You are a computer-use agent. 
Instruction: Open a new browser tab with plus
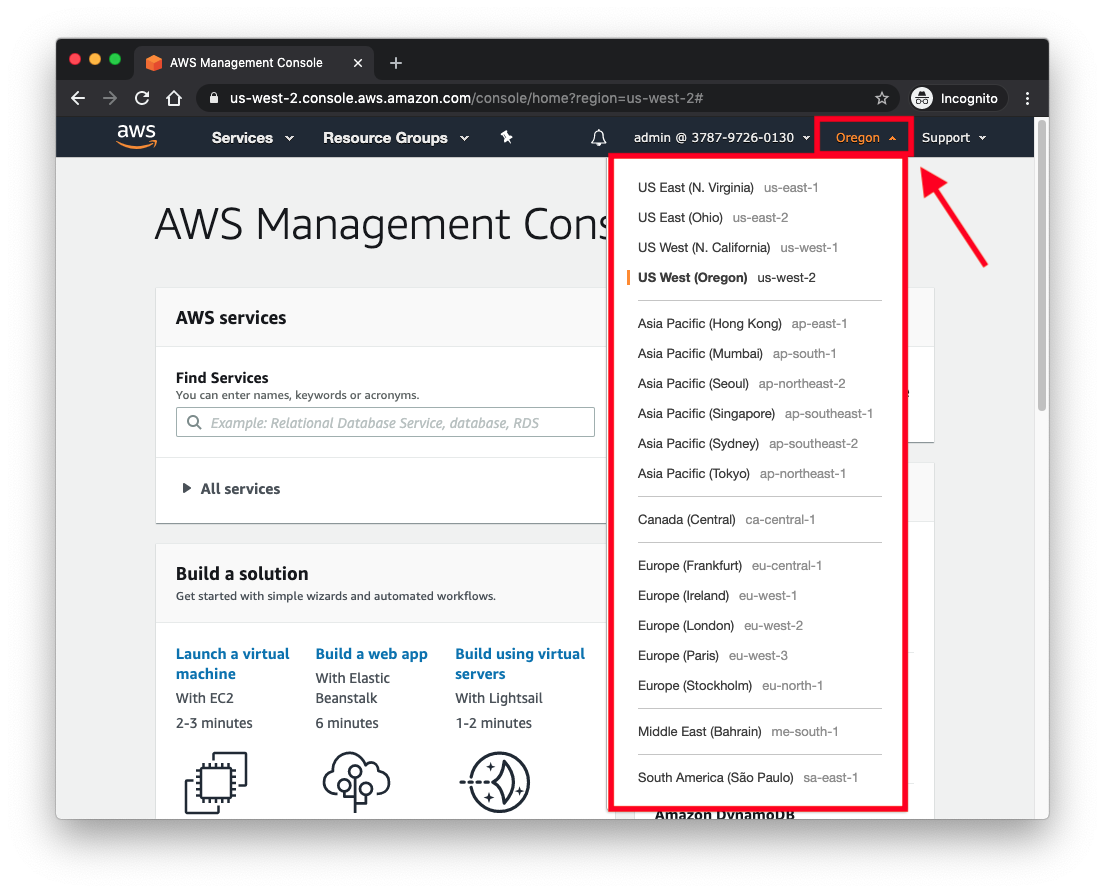coord(396,63)
